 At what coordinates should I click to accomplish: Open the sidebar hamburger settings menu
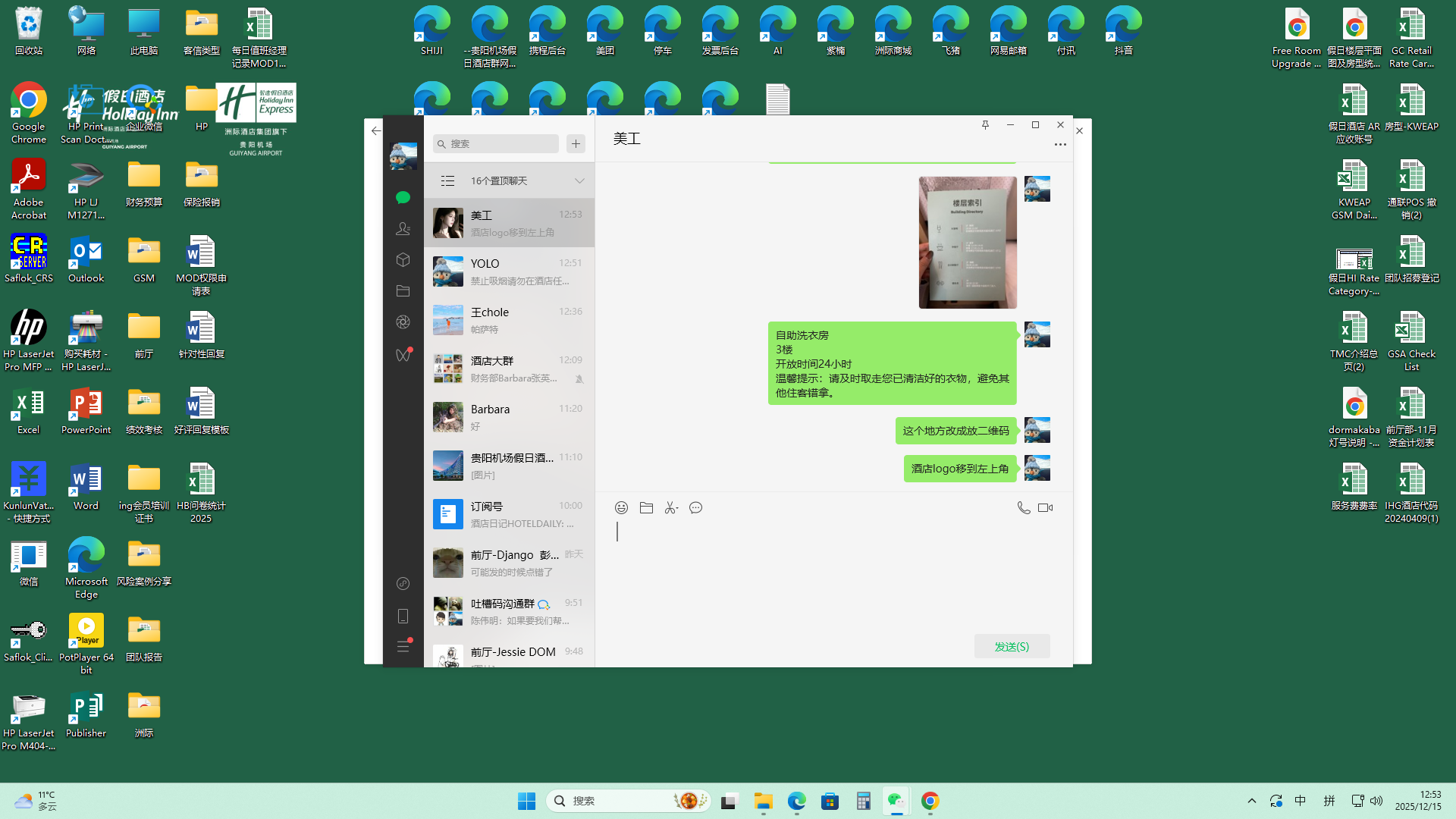click(403, 647)
